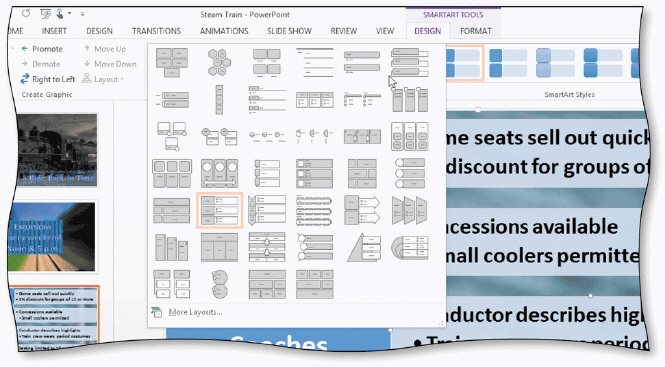Select the SmartArt Tools DESIGN tab
Viewport: 665px width, 367px height.
coord(428,31)
